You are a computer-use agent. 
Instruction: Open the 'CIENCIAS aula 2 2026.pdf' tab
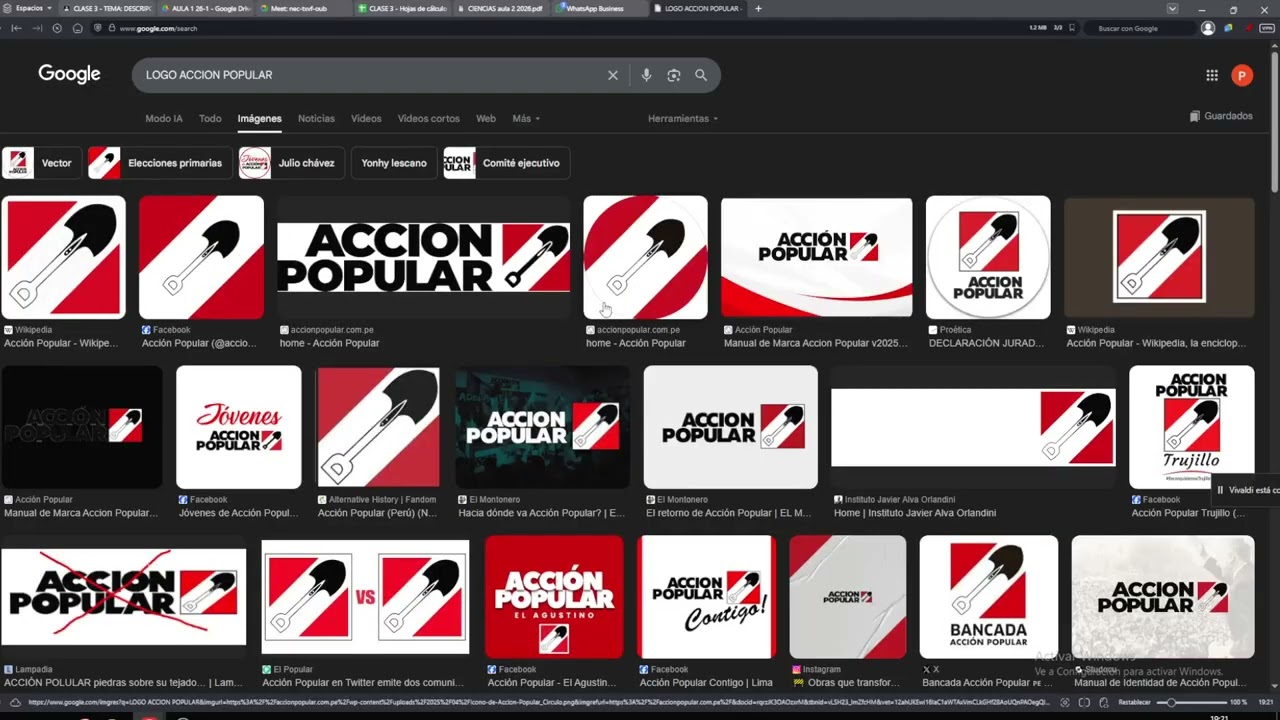[x=500, y=8]
